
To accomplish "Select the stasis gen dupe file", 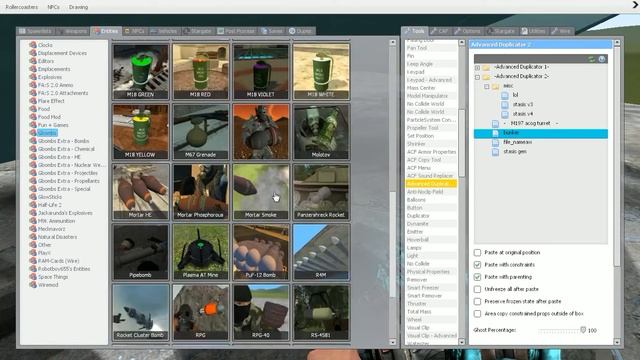I will tap(515, 151).
